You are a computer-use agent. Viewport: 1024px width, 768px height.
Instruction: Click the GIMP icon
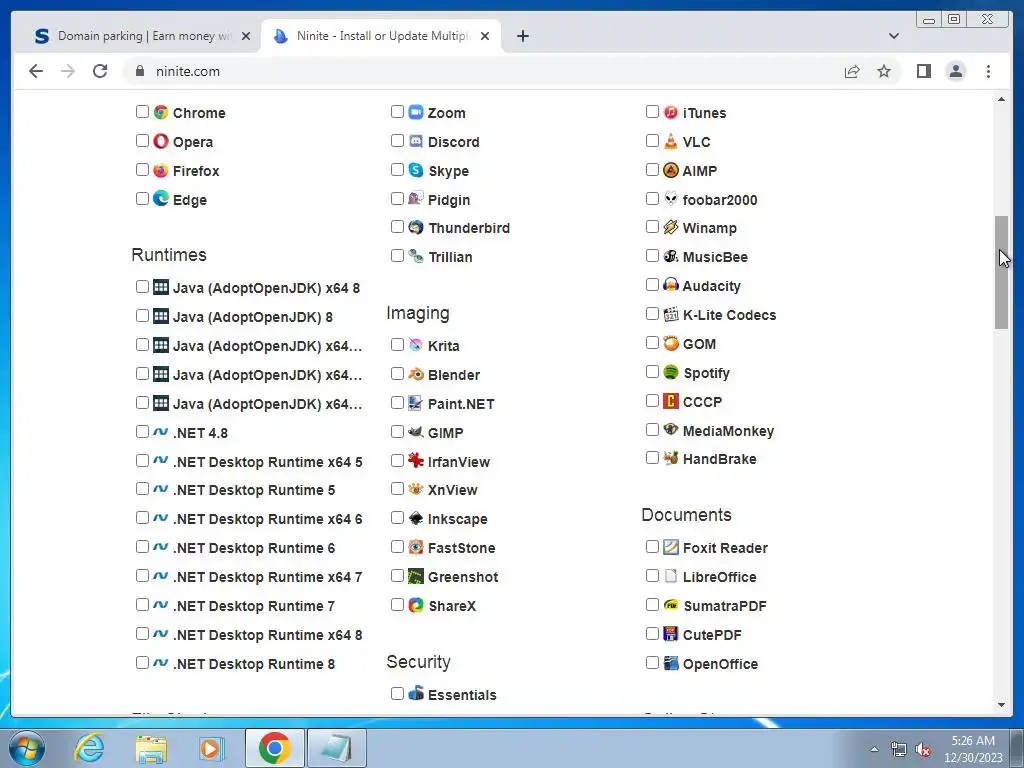pos(416,432)
